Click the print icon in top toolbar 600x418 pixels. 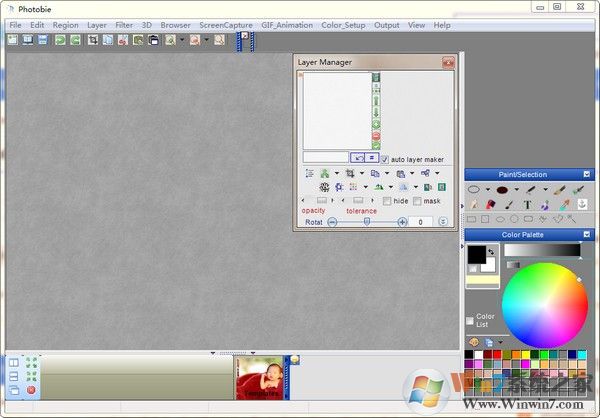(153, 41)
